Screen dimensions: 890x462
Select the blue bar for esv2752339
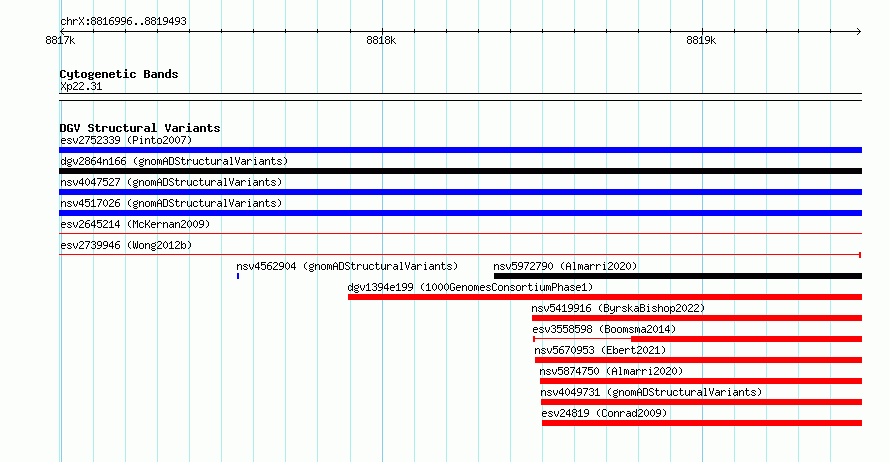click(x=460, y=150)
